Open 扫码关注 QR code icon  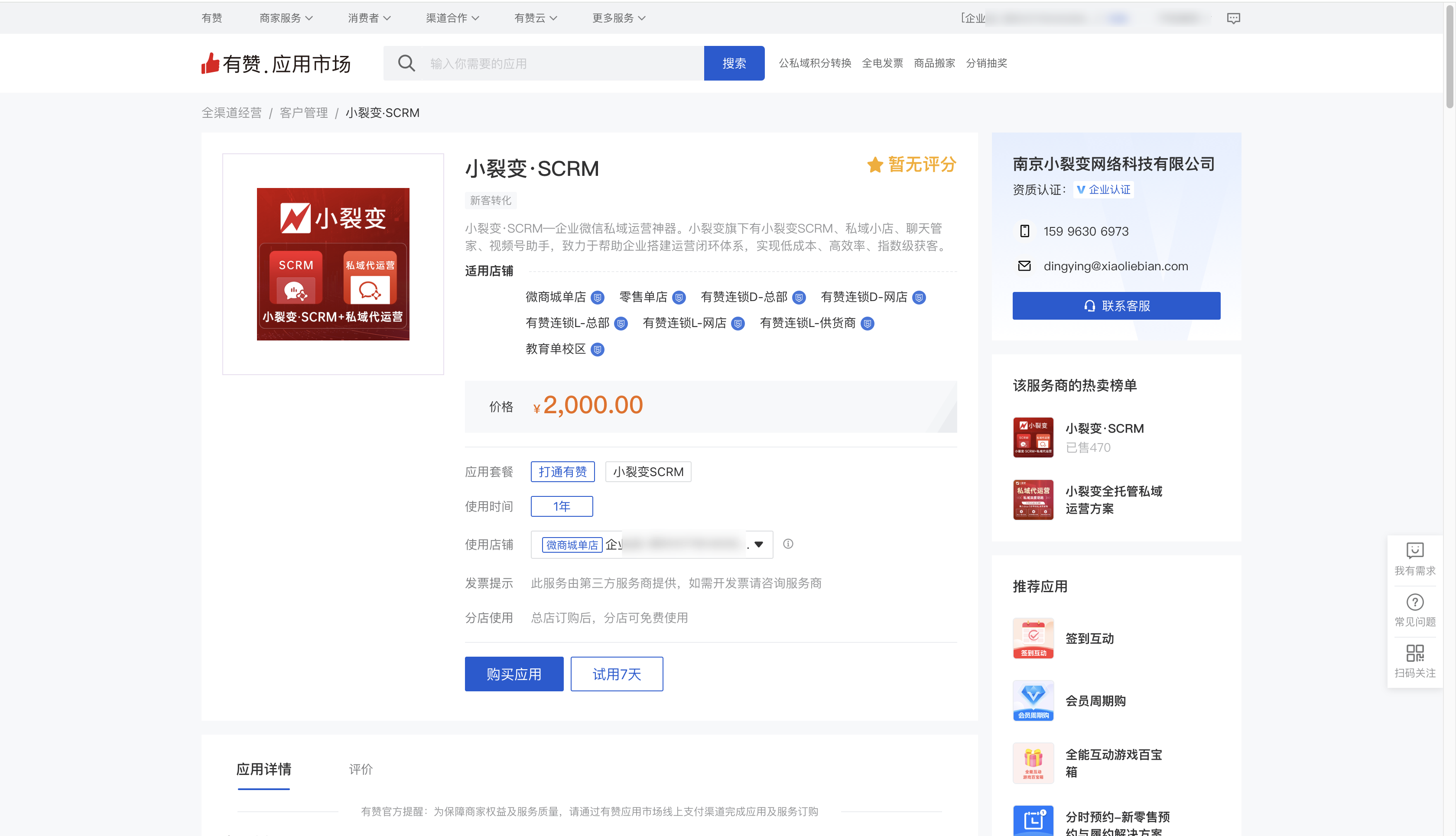pos(1414,653)
